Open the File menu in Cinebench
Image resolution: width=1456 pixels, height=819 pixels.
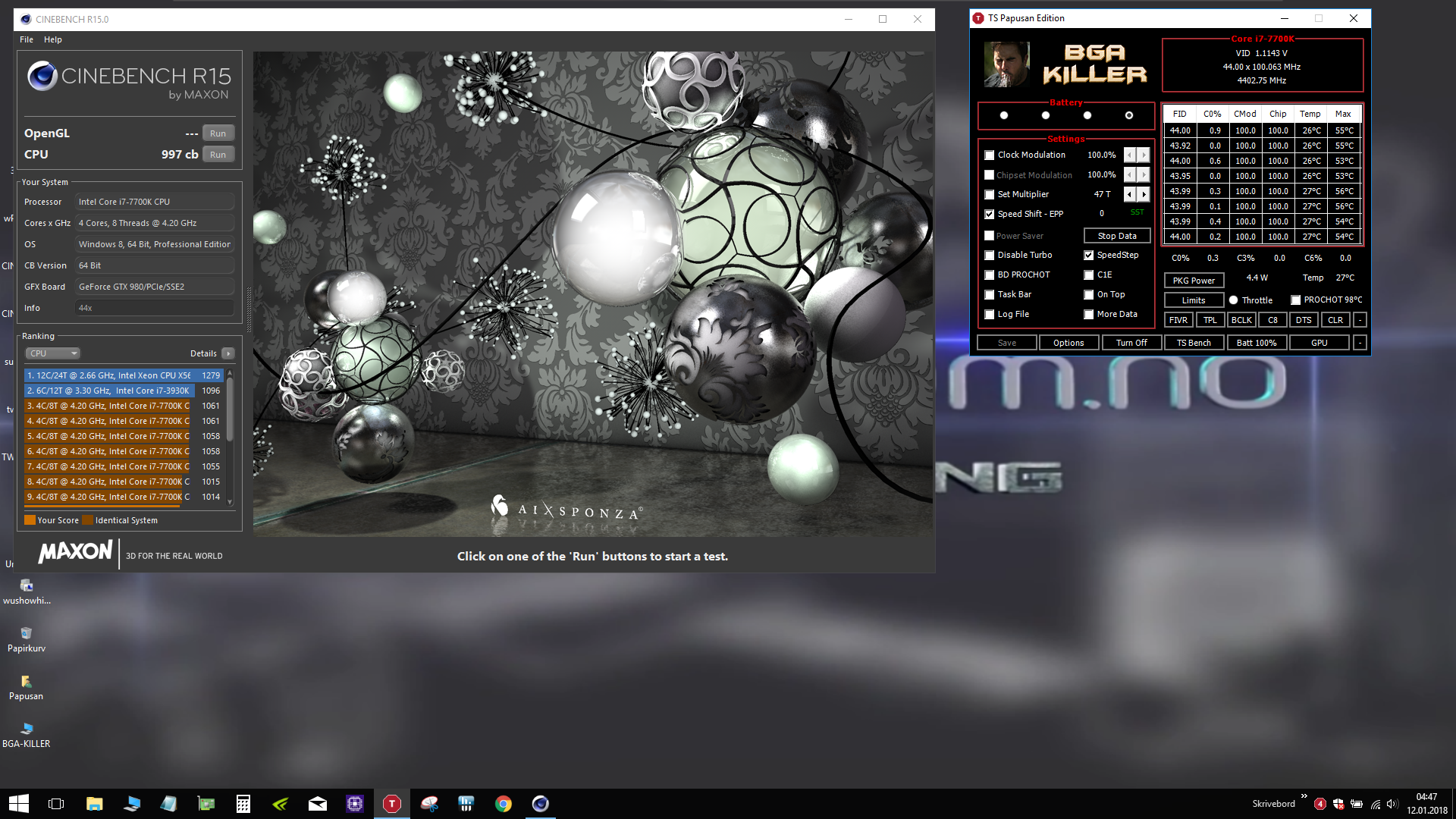(x=27, y=39)
